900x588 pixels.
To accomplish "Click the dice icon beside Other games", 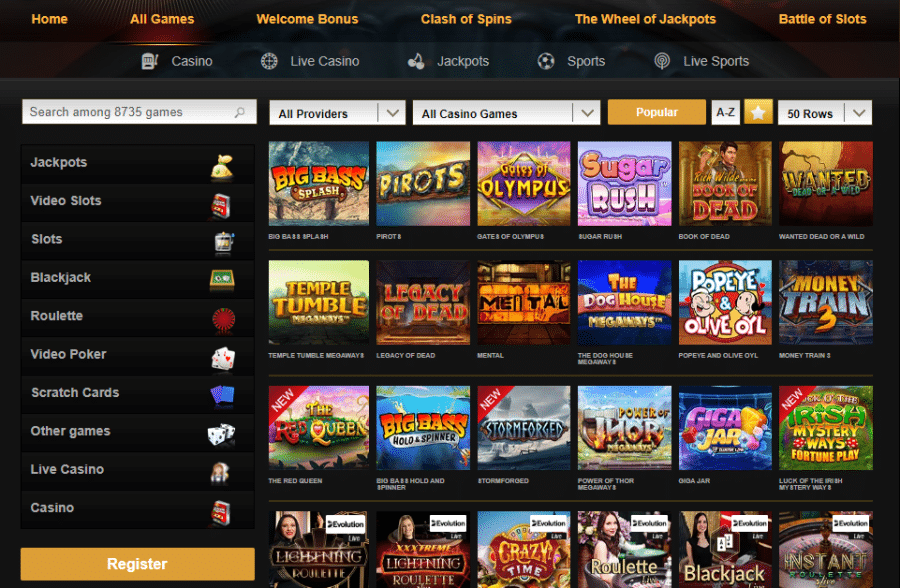I will [222, 435].
